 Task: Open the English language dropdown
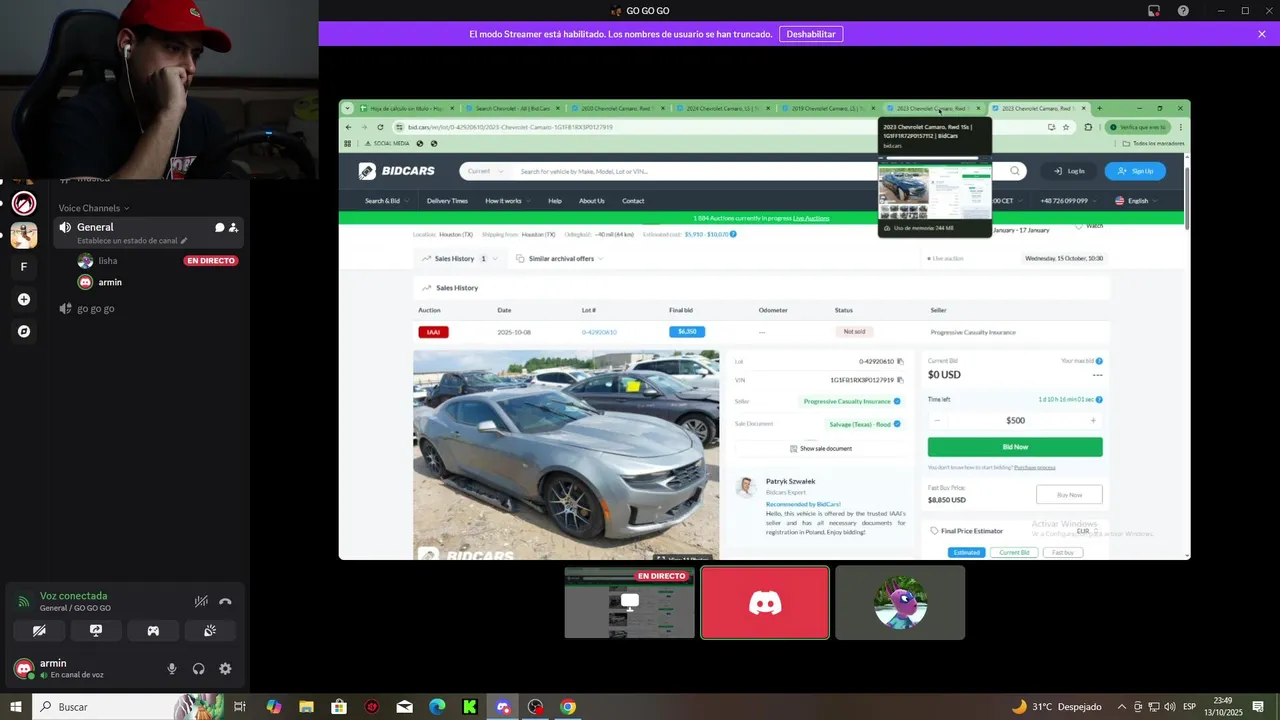[x=1136, y=201]
